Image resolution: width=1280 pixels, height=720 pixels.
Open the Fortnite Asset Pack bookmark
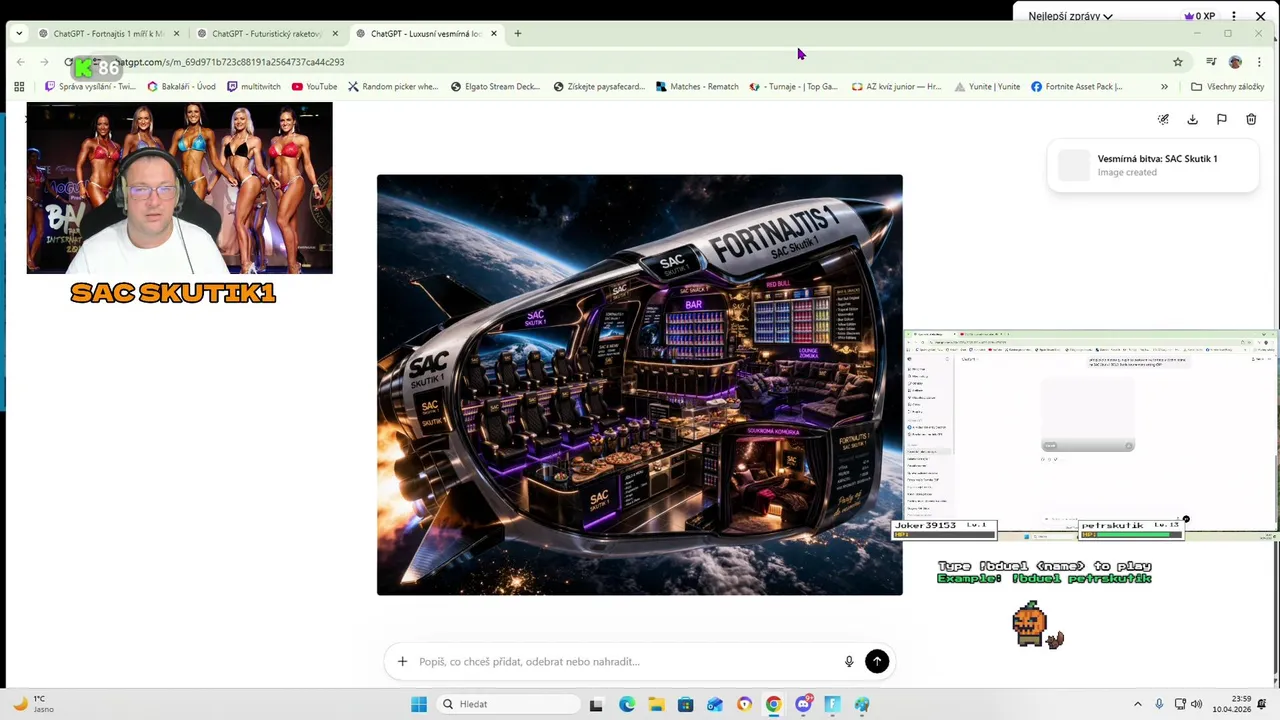1077,87
